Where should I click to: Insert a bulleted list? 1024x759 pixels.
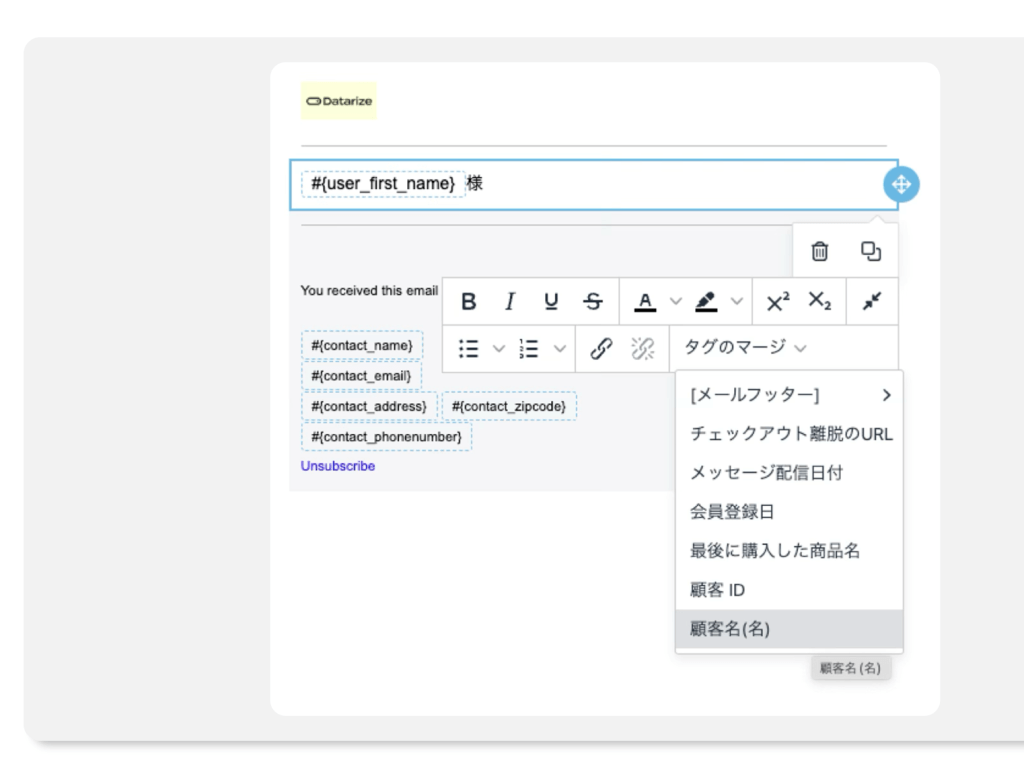point(468,349)
